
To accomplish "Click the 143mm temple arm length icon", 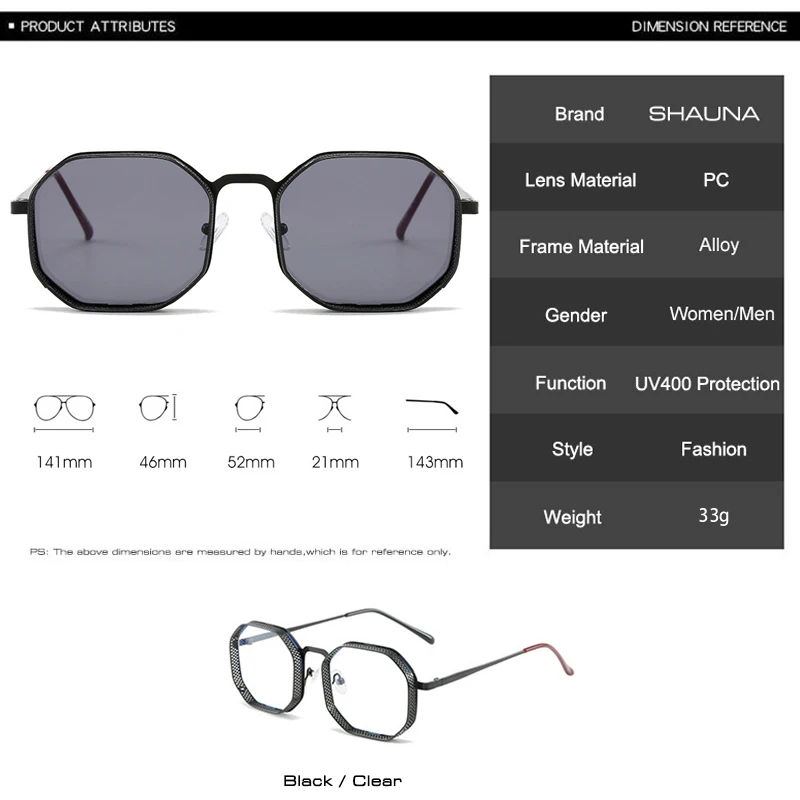I will point(432,415).
